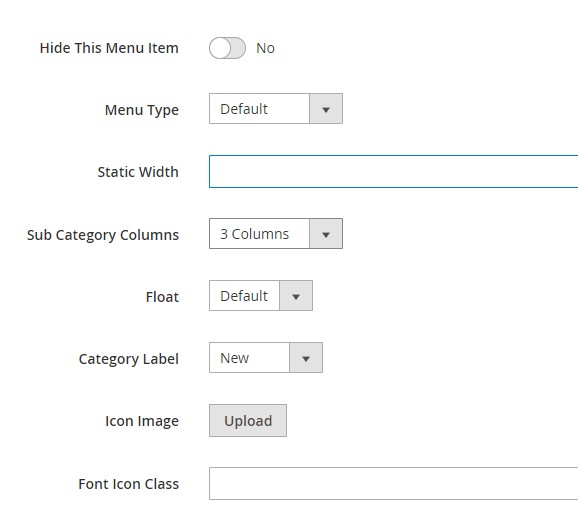Click the Default value in Float select
578x518 pixels.
tap(244, 296)
